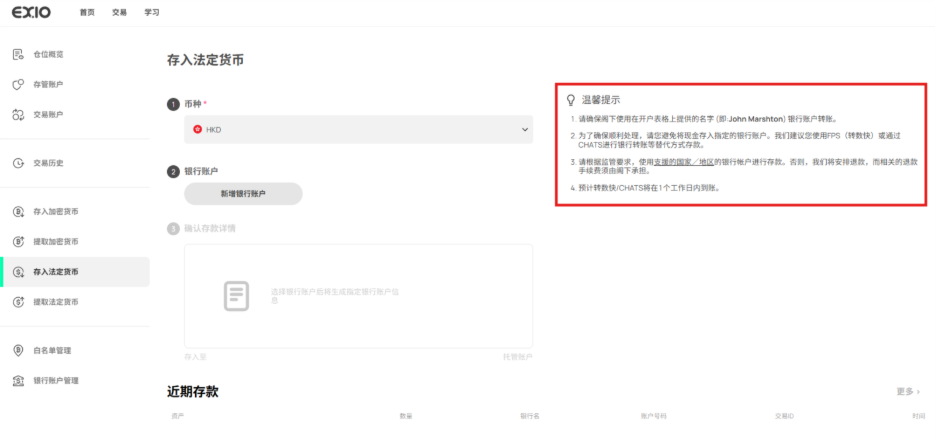Open 仓位概览 sidebar icon
The image size is (936, 442).
[x=19, y=54]
